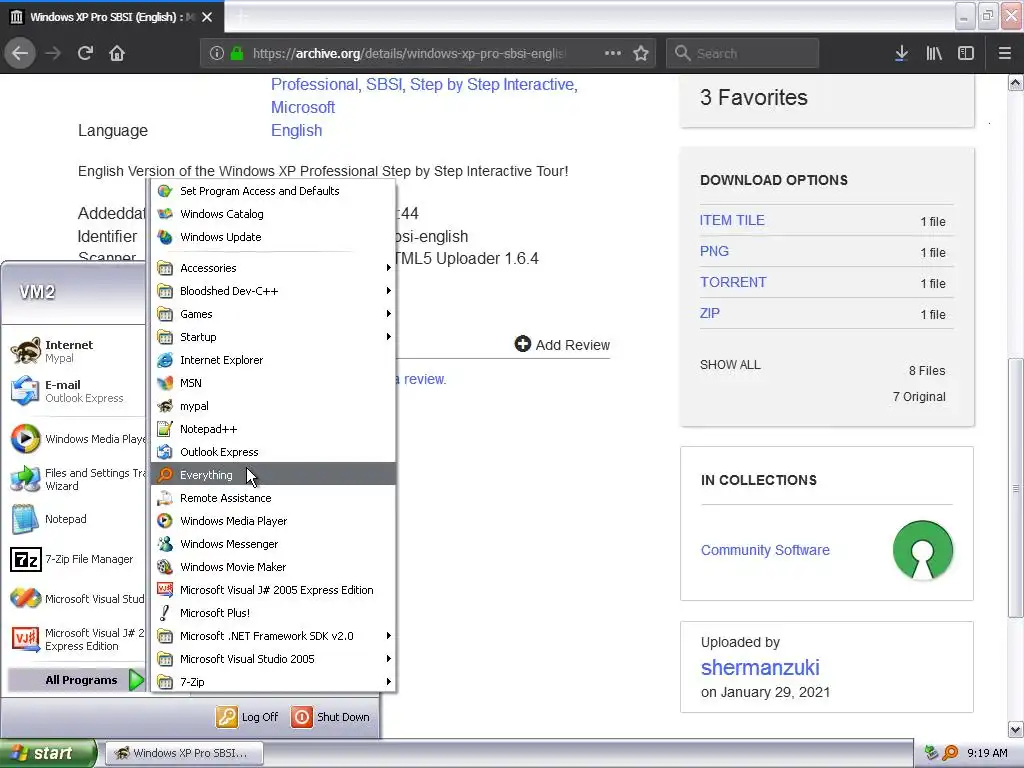Start Windows Movie Maker
The height and width of the screenshot is (768, 1024).
click(x=274, y=567)
